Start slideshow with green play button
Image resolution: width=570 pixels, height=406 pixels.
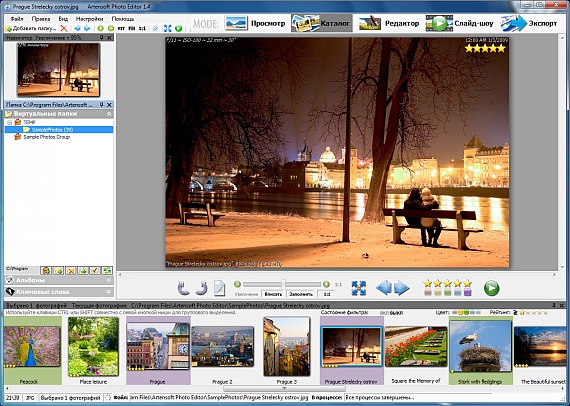click(491, 288)
